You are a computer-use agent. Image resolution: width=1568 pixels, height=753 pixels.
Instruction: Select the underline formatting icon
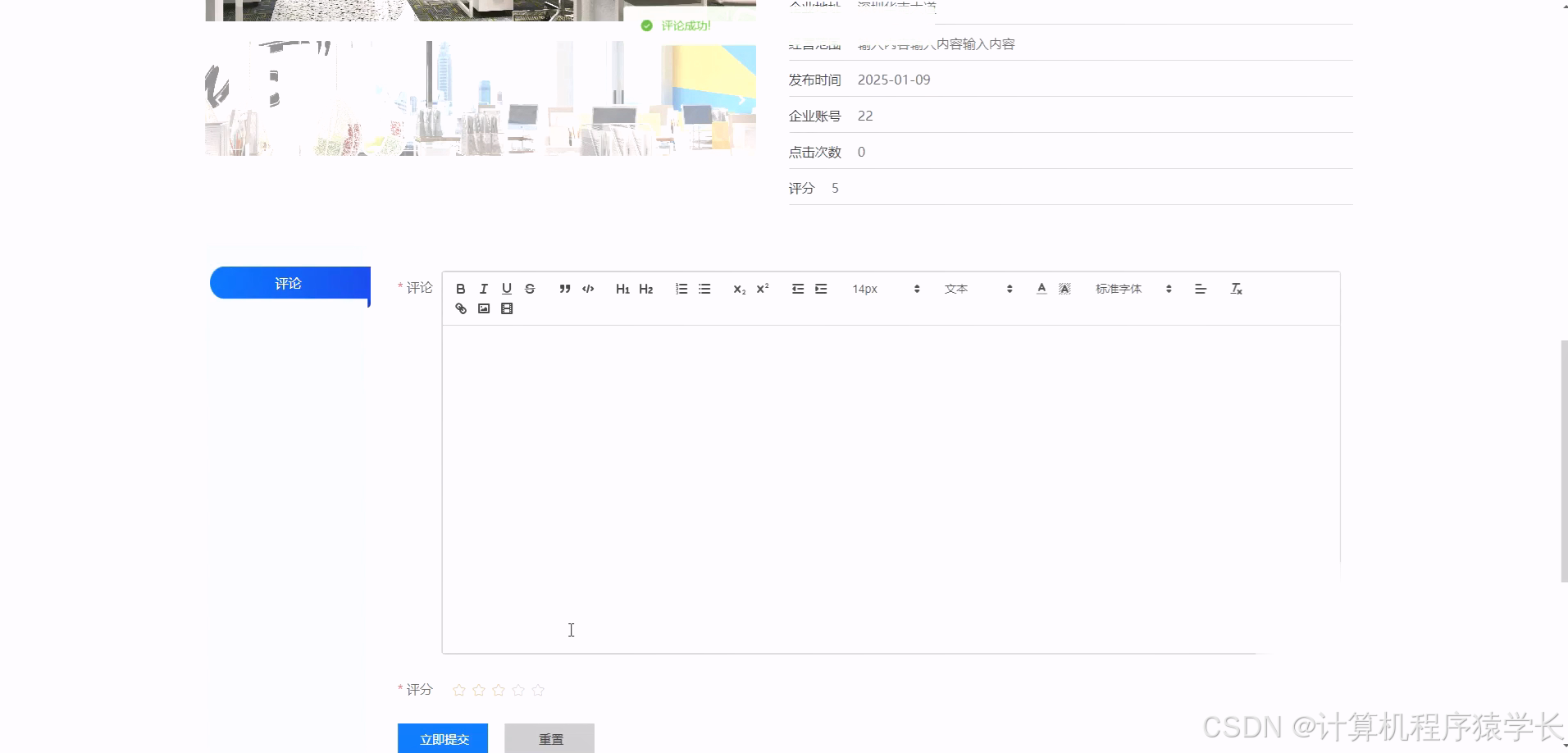point(506,289)
